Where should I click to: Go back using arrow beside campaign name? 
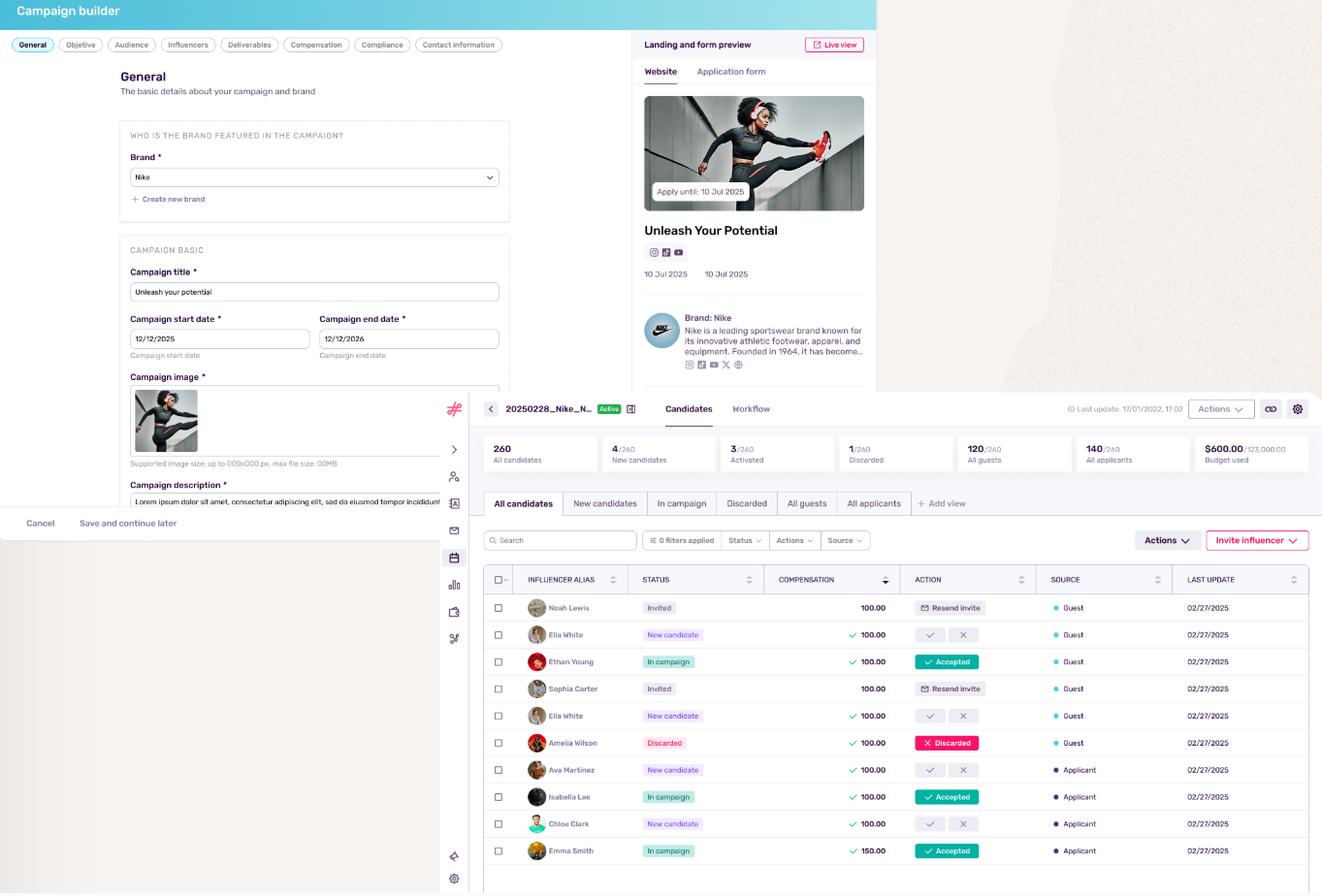coord(491,409)
